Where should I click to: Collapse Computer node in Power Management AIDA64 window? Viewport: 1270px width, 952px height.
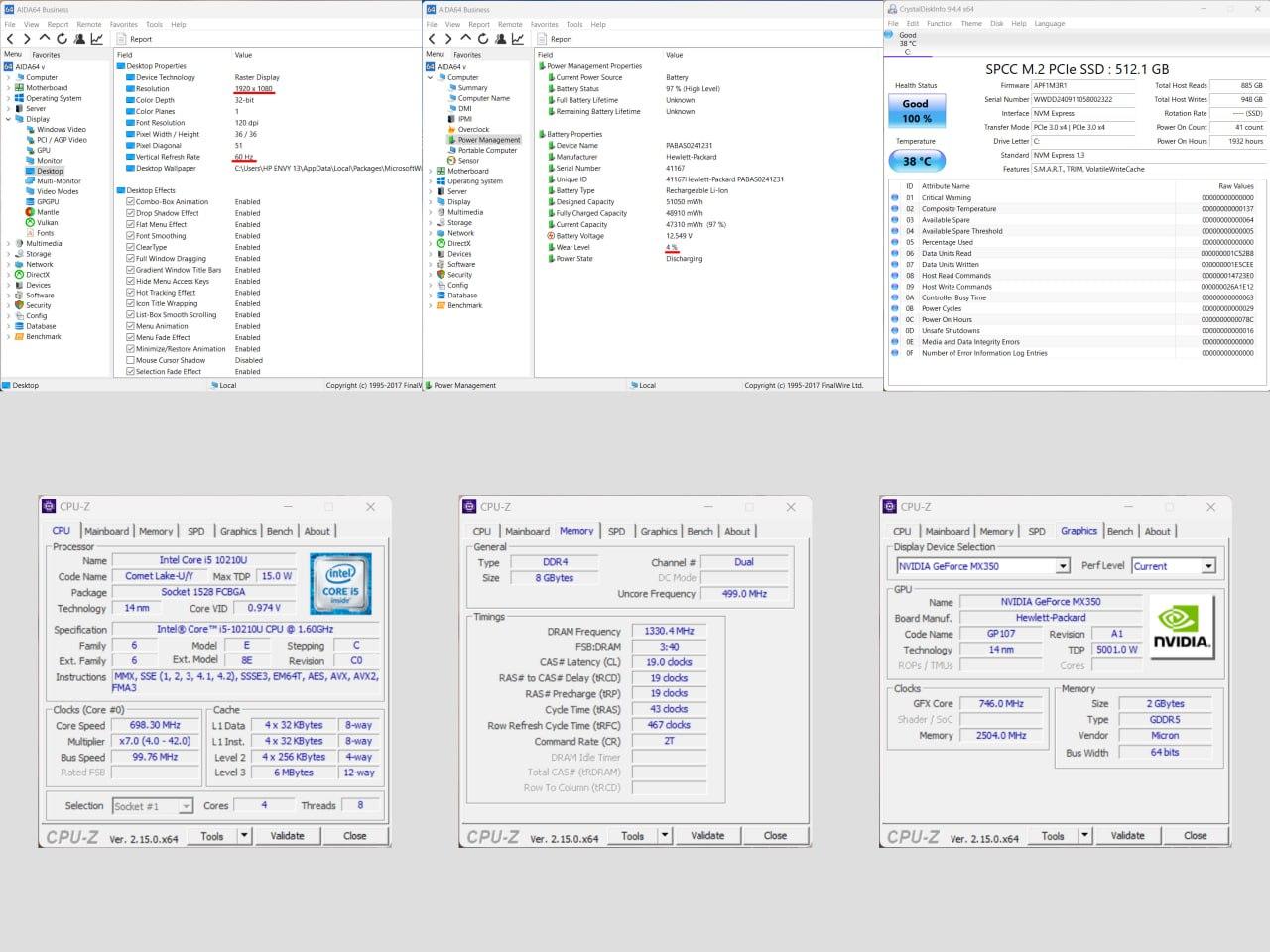coord(431,77)
